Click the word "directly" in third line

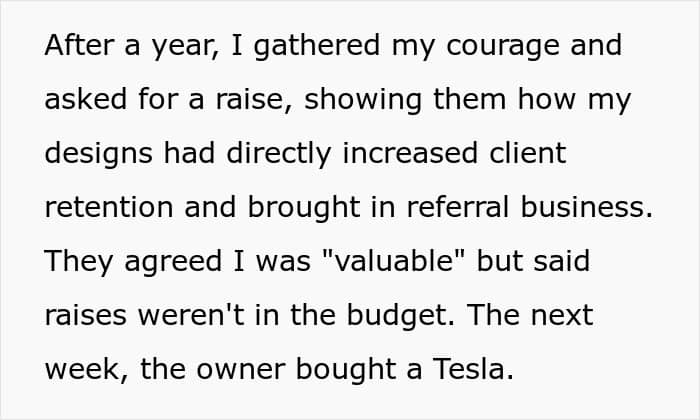(x=279, y=155)
